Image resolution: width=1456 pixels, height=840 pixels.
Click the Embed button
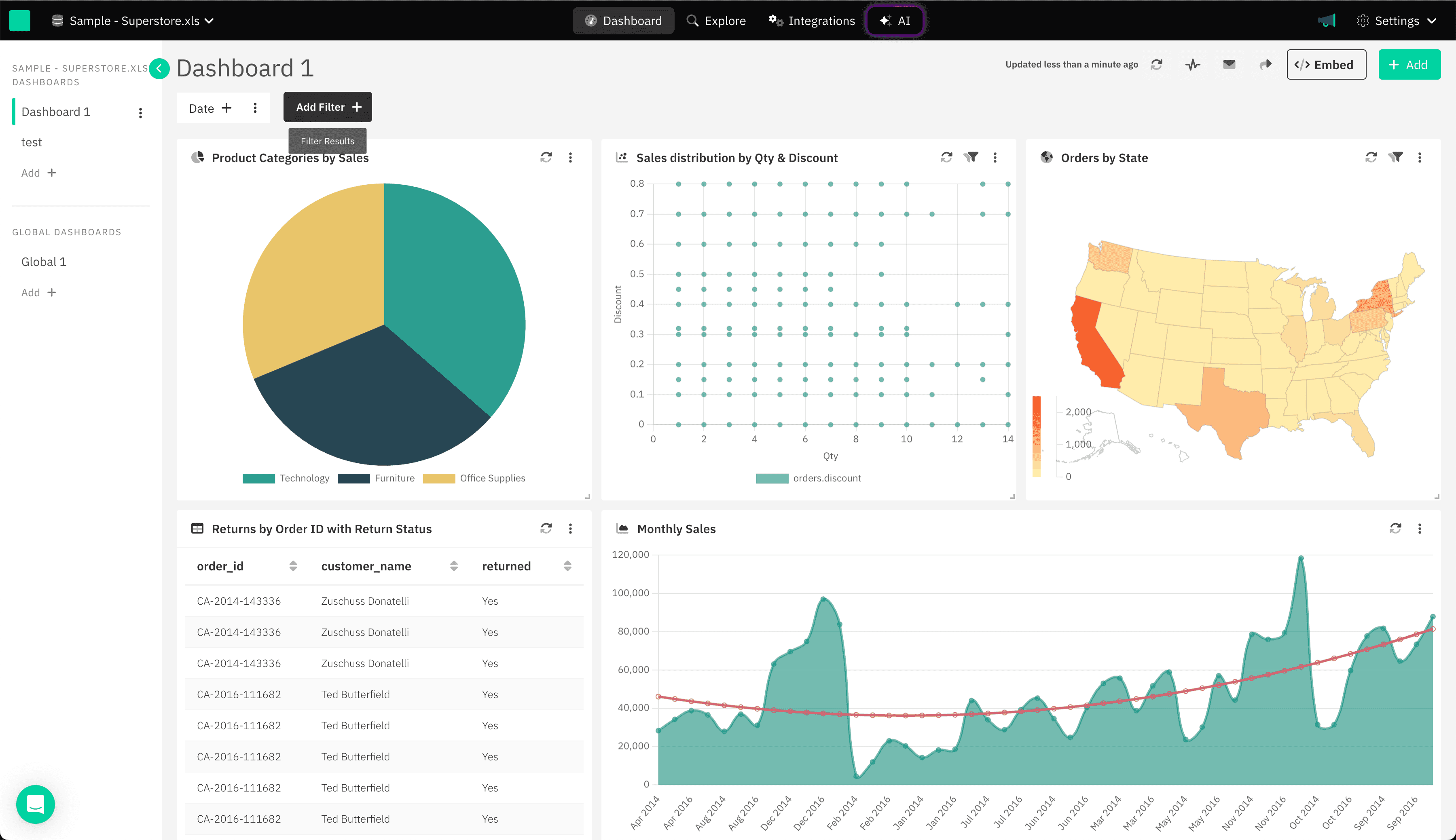[1326, 65]
